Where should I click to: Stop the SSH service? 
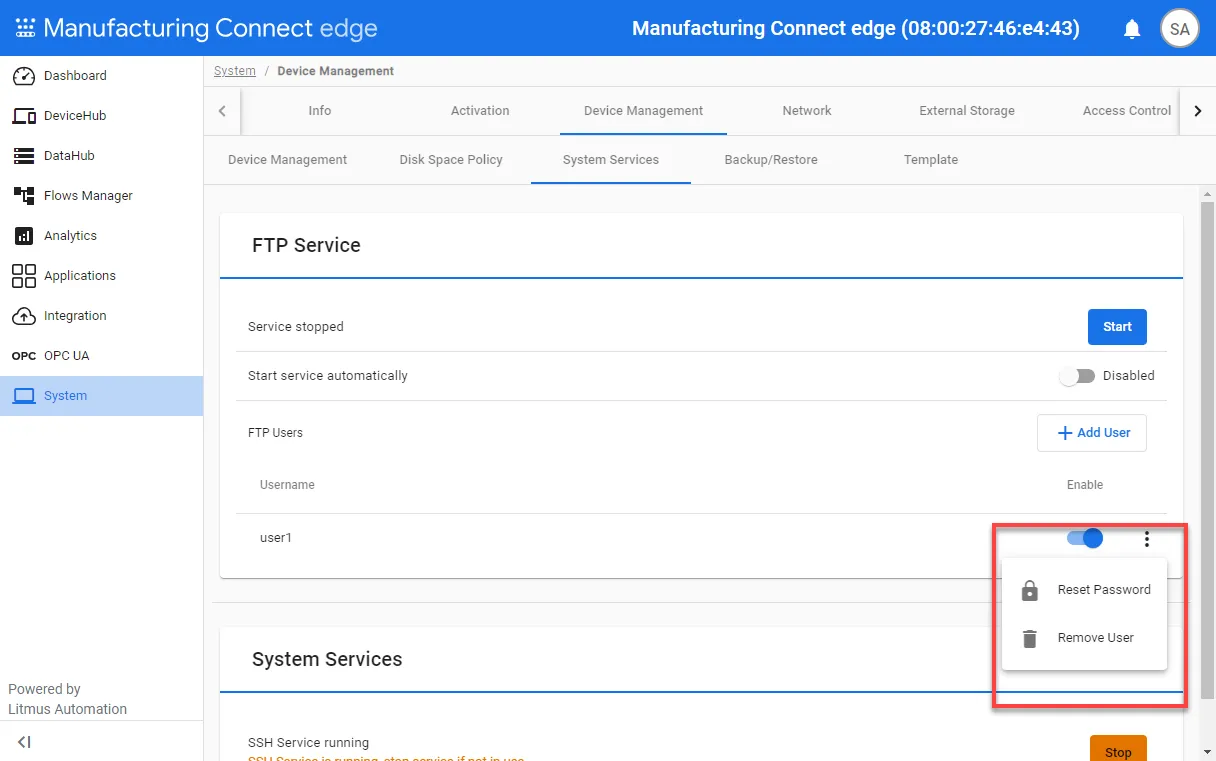pyautogui.click(x=1118, y=750)
